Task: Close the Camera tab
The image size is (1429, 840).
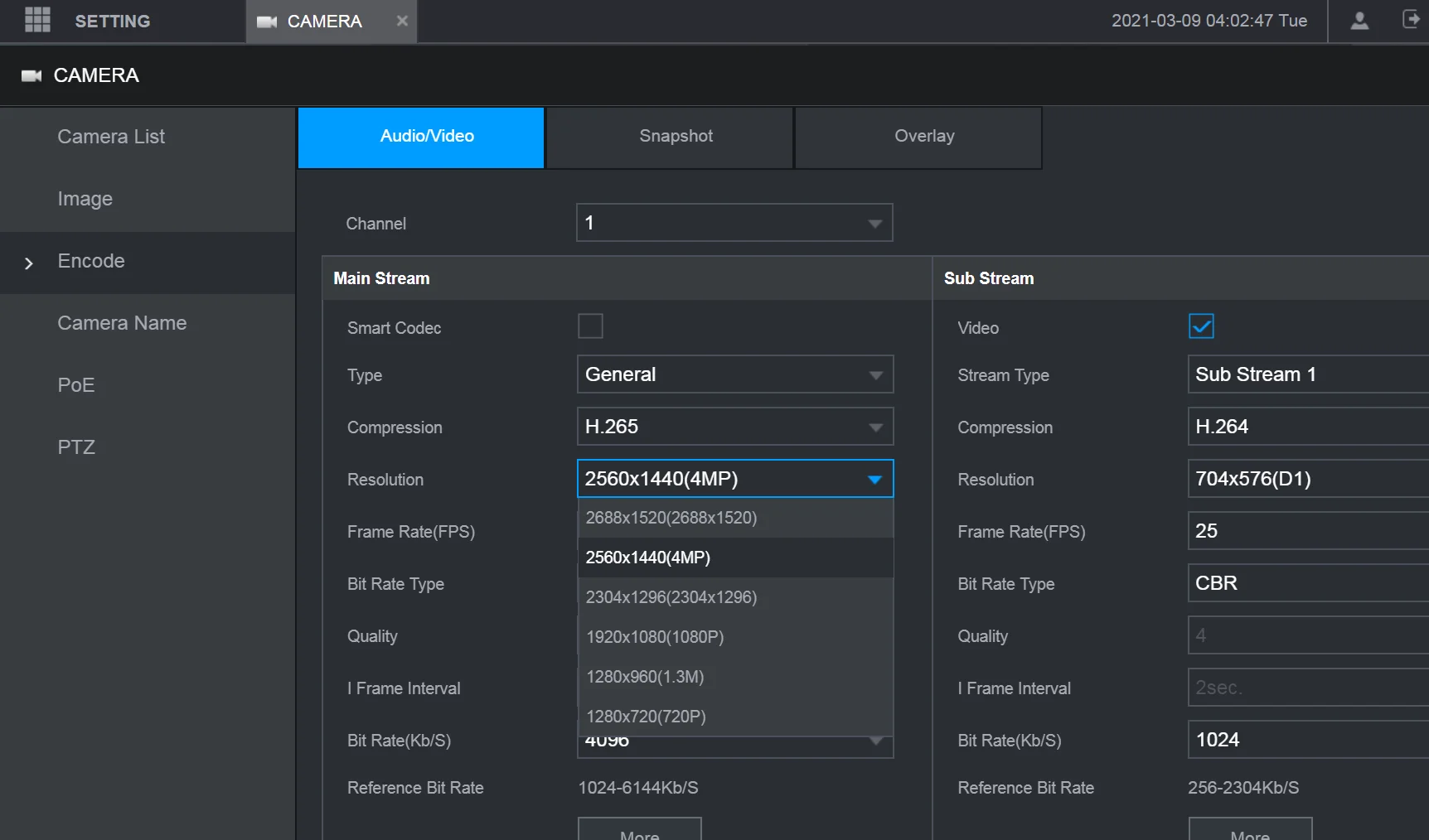Action: pos(402,21)
